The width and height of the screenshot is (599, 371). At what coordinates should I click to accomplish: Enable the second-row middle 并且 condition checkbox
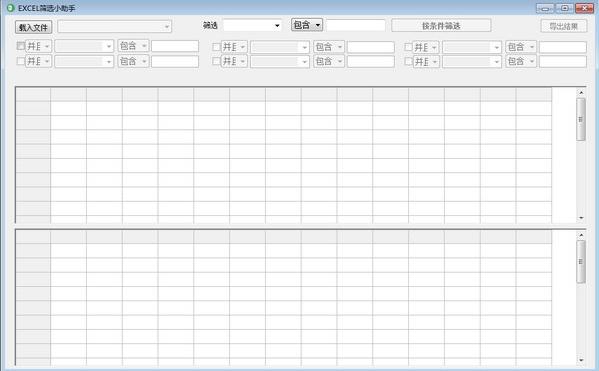click(216, 61)
